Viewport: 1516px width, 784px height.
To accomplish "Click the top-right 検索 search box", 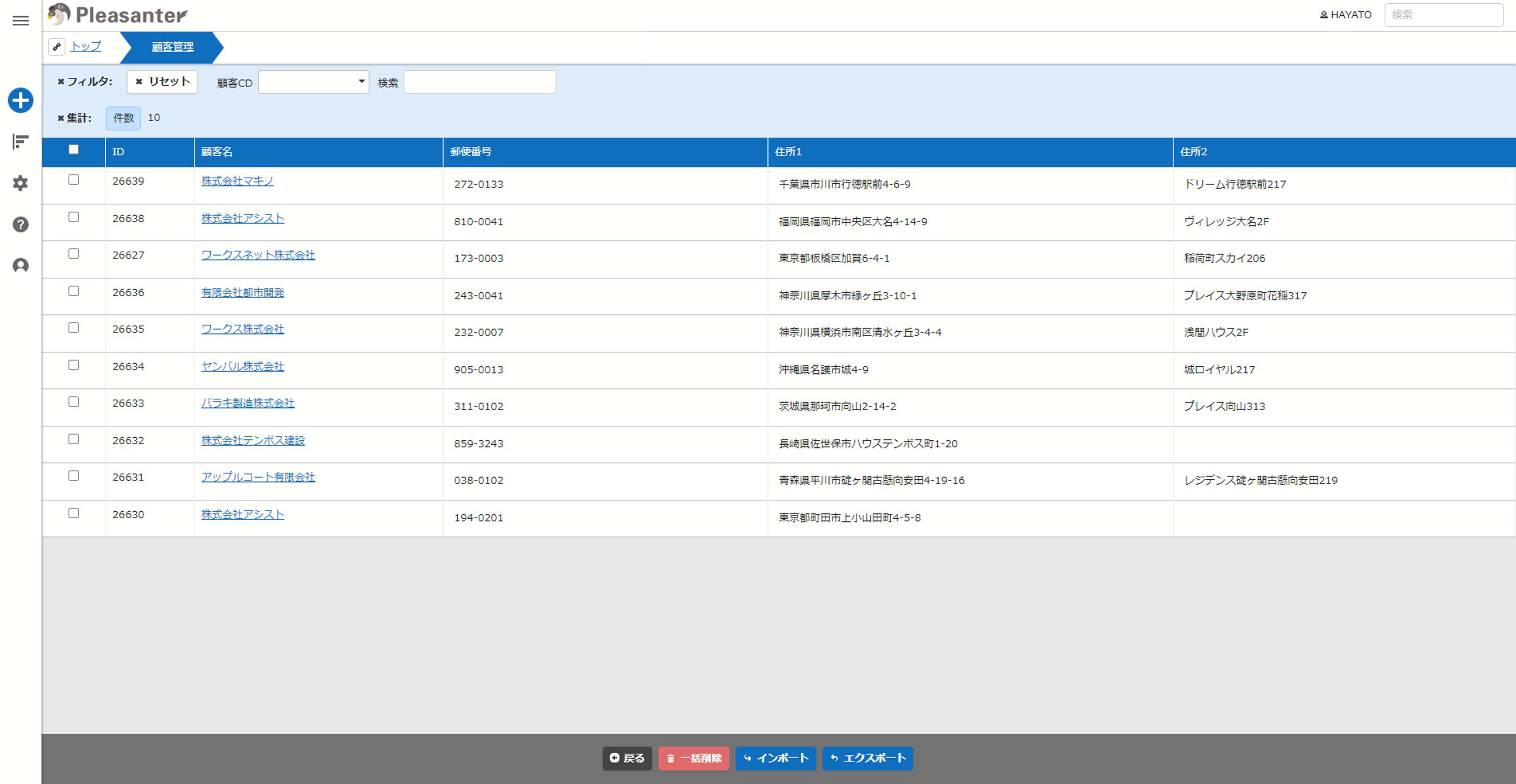I will click(x=1444, y=15).
